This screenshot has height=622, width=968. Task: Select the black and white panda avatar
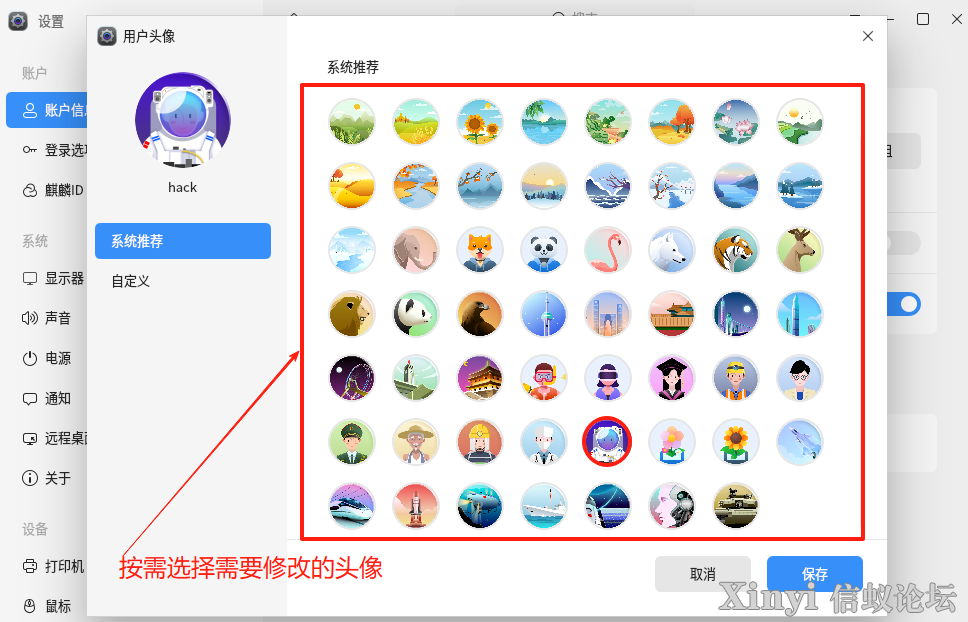416,315
